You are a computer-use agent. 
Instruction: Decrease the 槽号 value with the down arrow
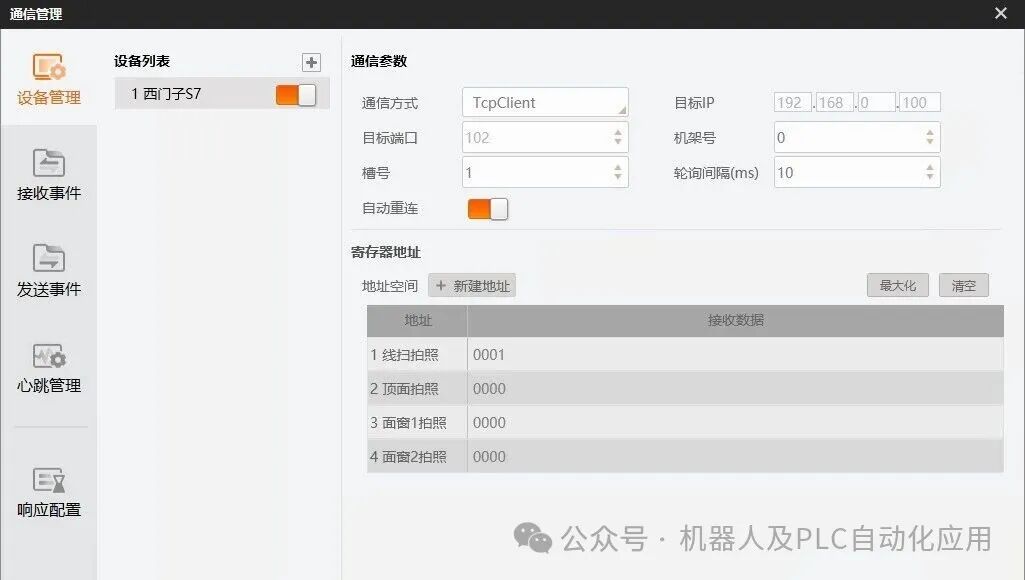pyautogui.click(x=618, y=177)
